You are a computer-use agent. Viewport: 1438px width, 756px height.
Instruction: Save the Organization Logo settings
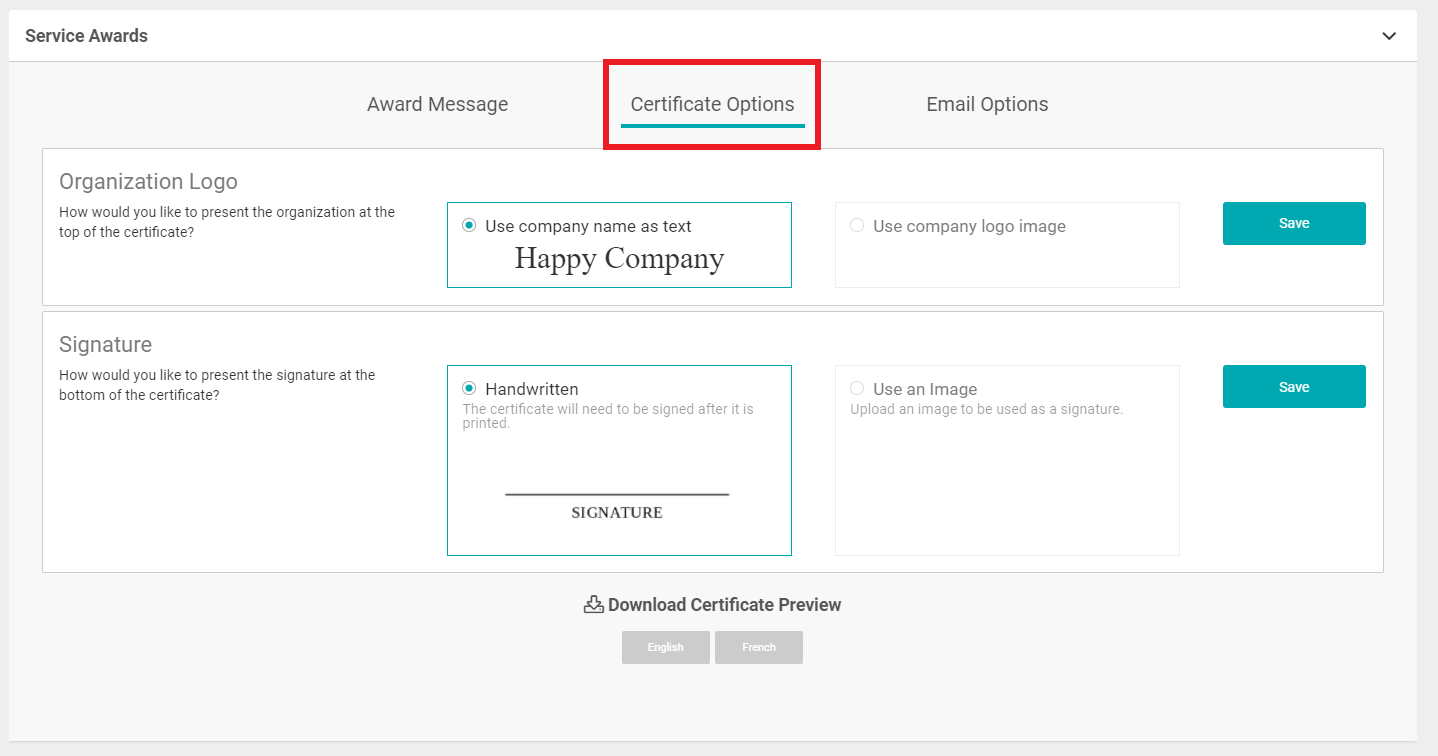1293,223
